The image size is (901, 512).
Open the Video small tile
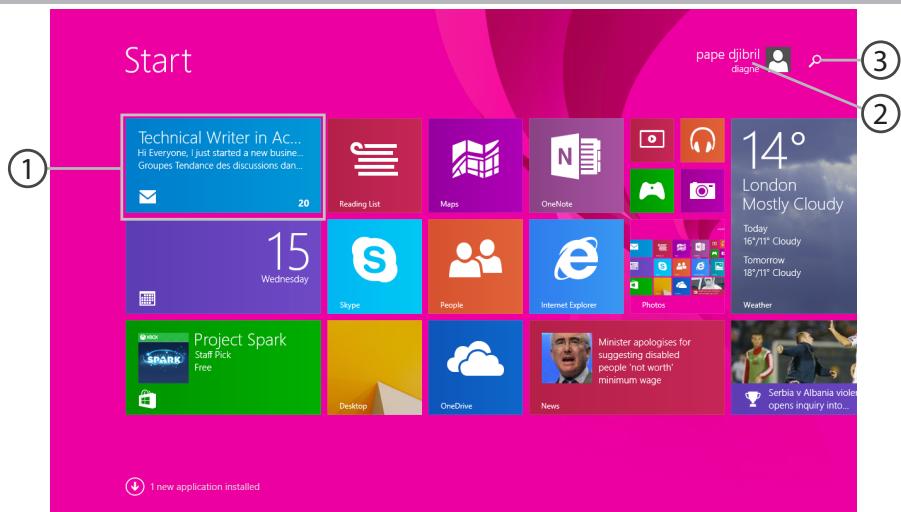point(652,140)
